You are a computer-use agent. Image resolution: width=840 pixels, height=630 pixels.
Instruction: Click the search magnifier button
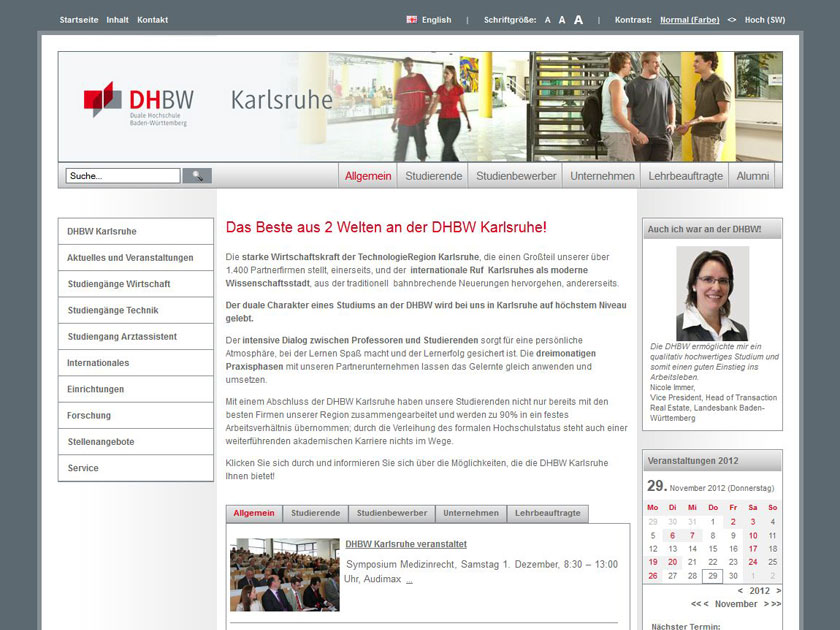[197, 176]
